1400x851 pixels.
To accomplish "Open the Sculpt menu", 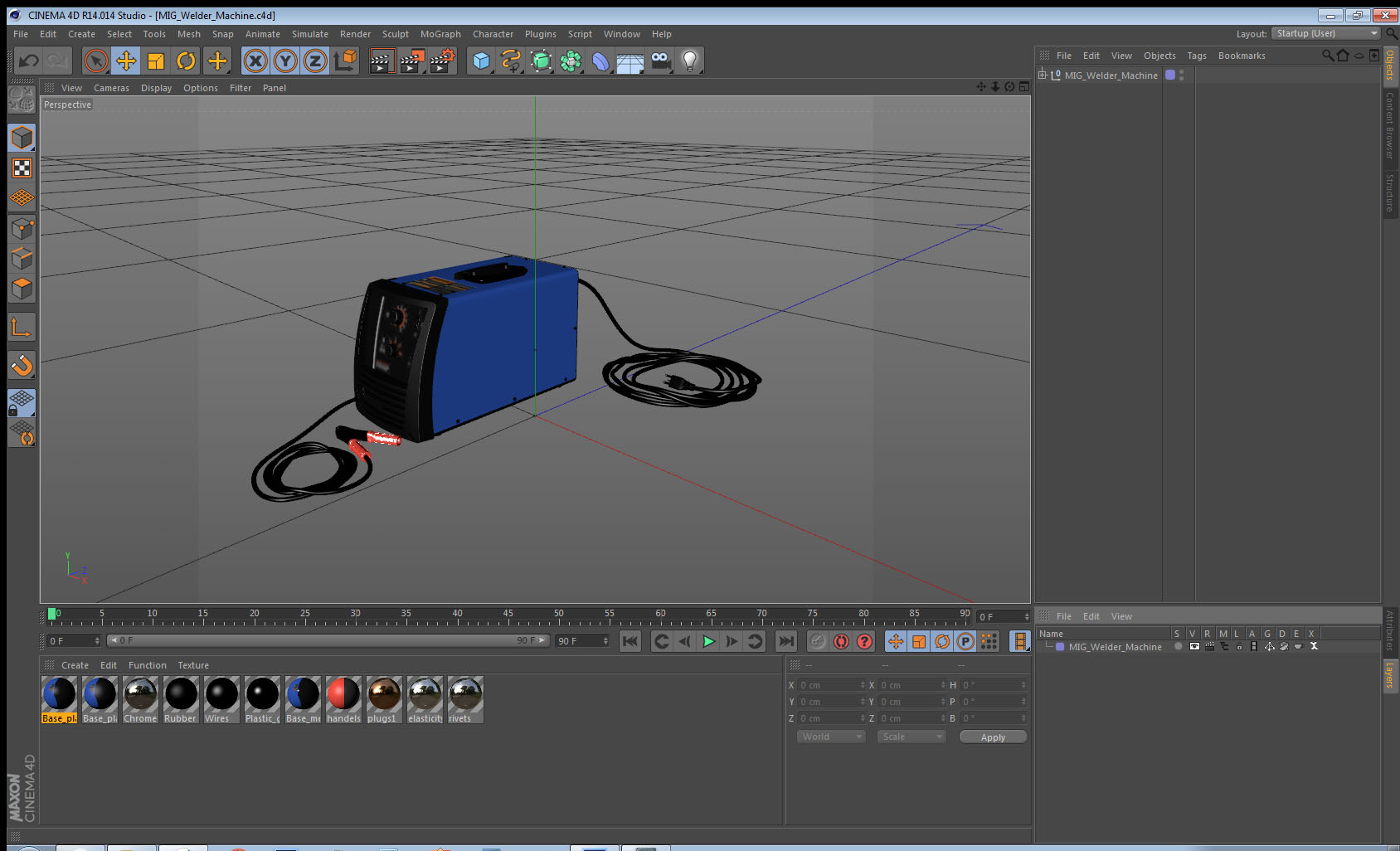I will pyautogui.click(x=396, y=34).
